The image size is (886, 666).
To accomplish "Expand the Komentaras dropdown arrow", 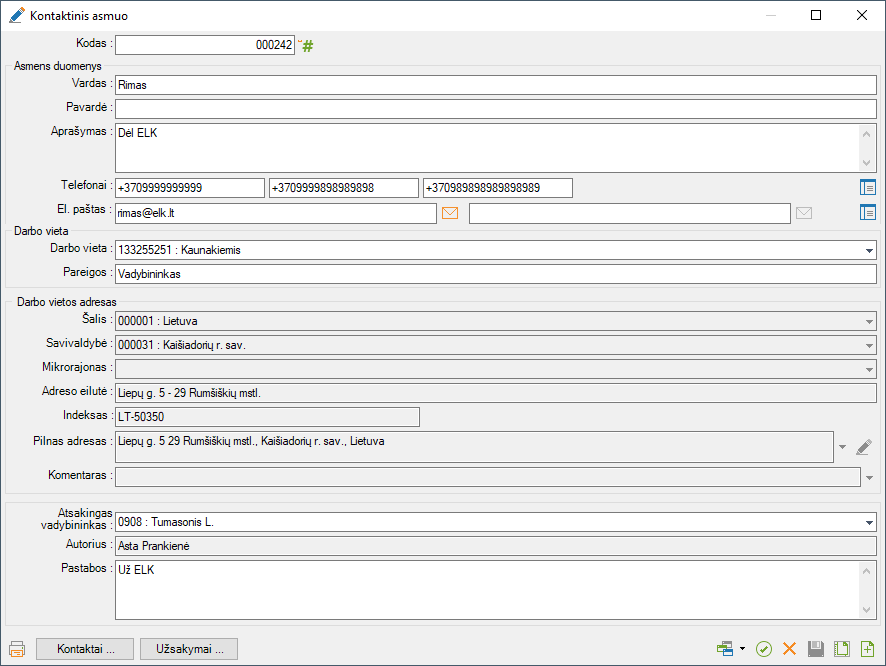I will (869, 477).
